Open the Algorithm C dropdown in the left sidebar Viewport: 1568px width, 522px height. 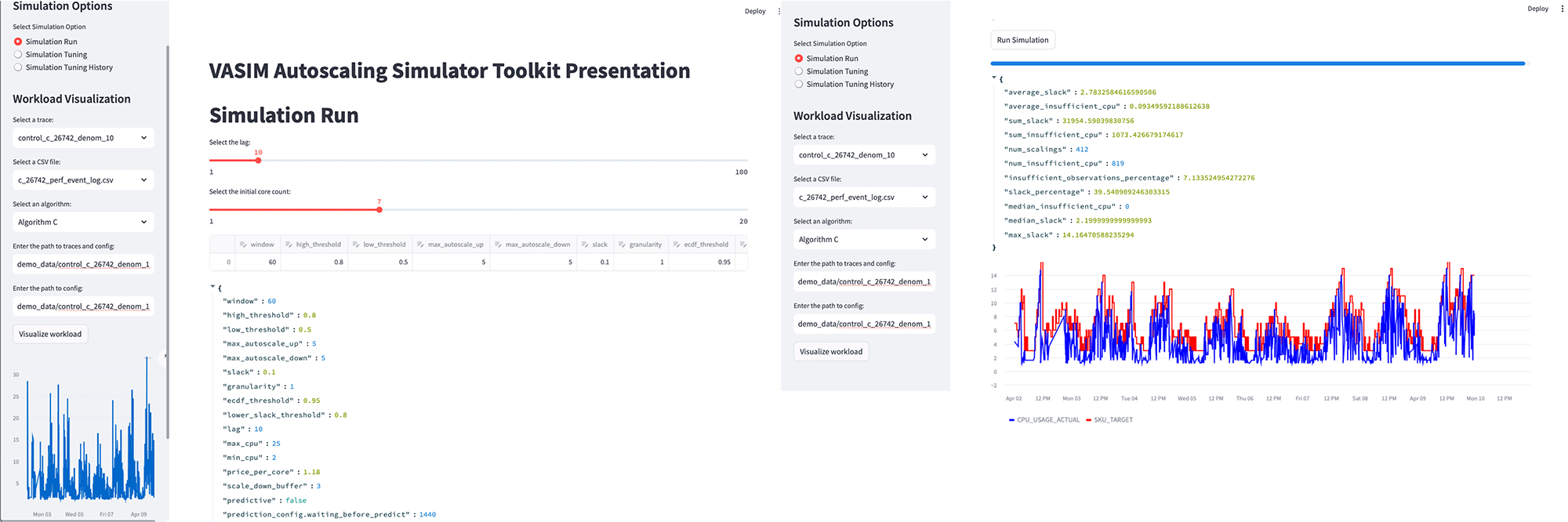(x=83, y=223)
